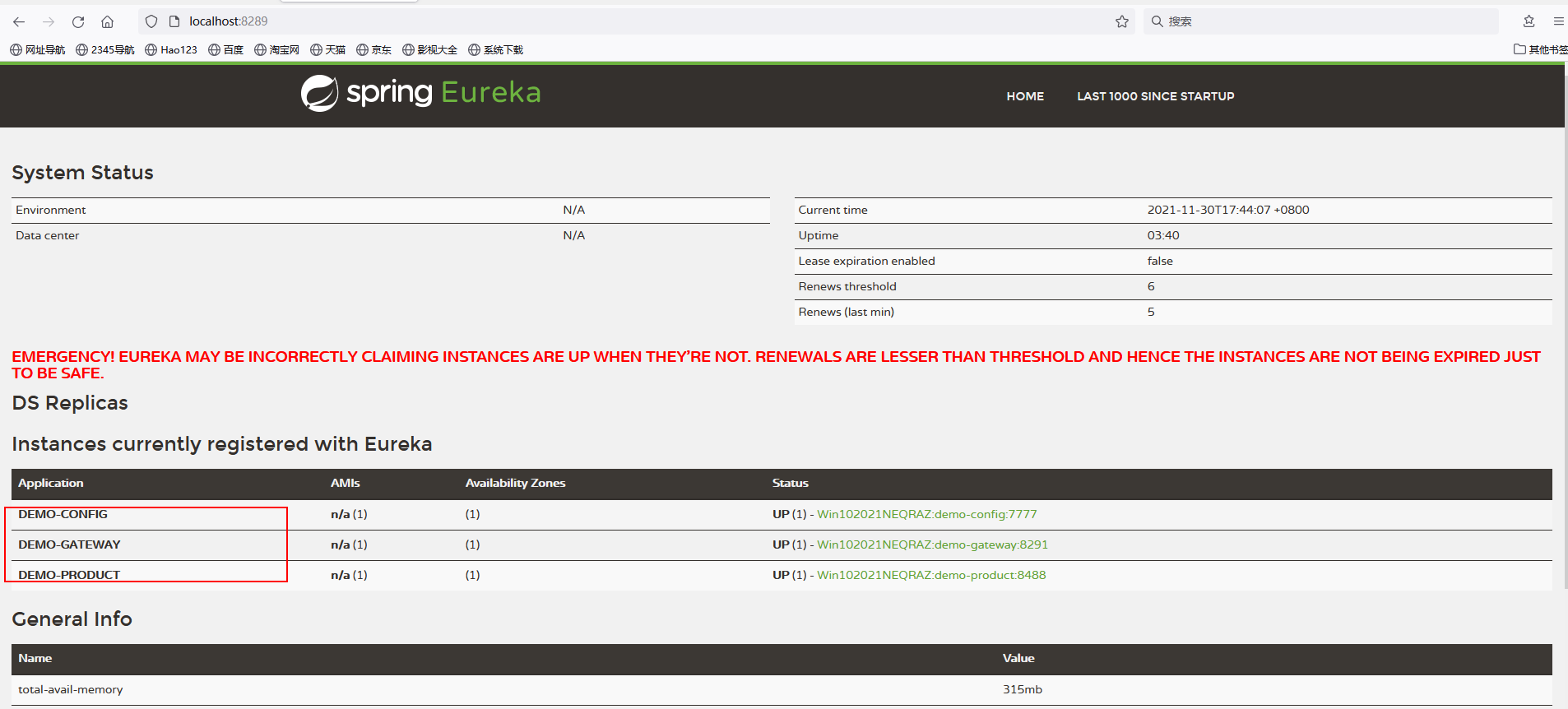Click the Lease expiration enabled false value
The image size is (1568, 709).
point(1160,261)
